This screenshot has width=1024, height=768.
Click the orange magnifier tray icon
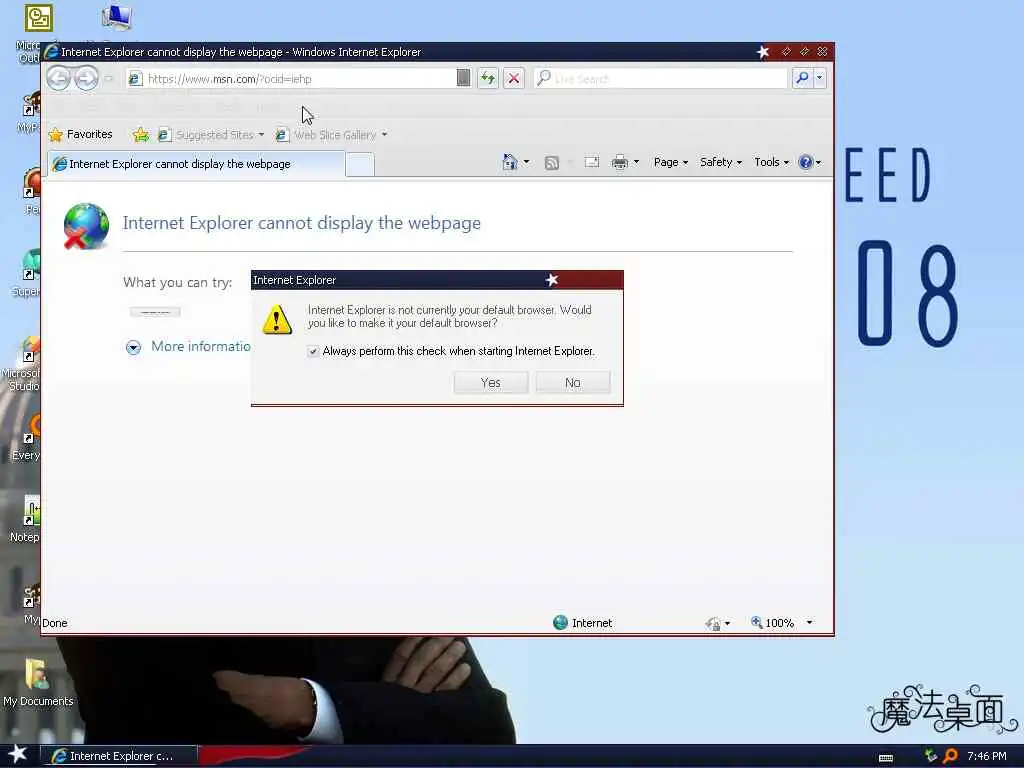[950, 756]
